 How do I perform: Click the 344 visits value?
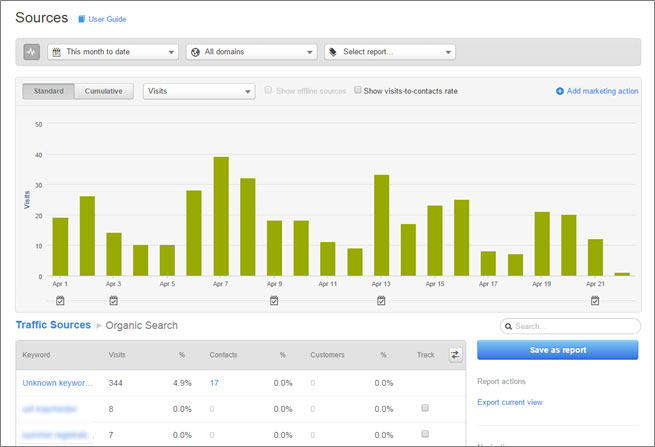click(116, 383)
